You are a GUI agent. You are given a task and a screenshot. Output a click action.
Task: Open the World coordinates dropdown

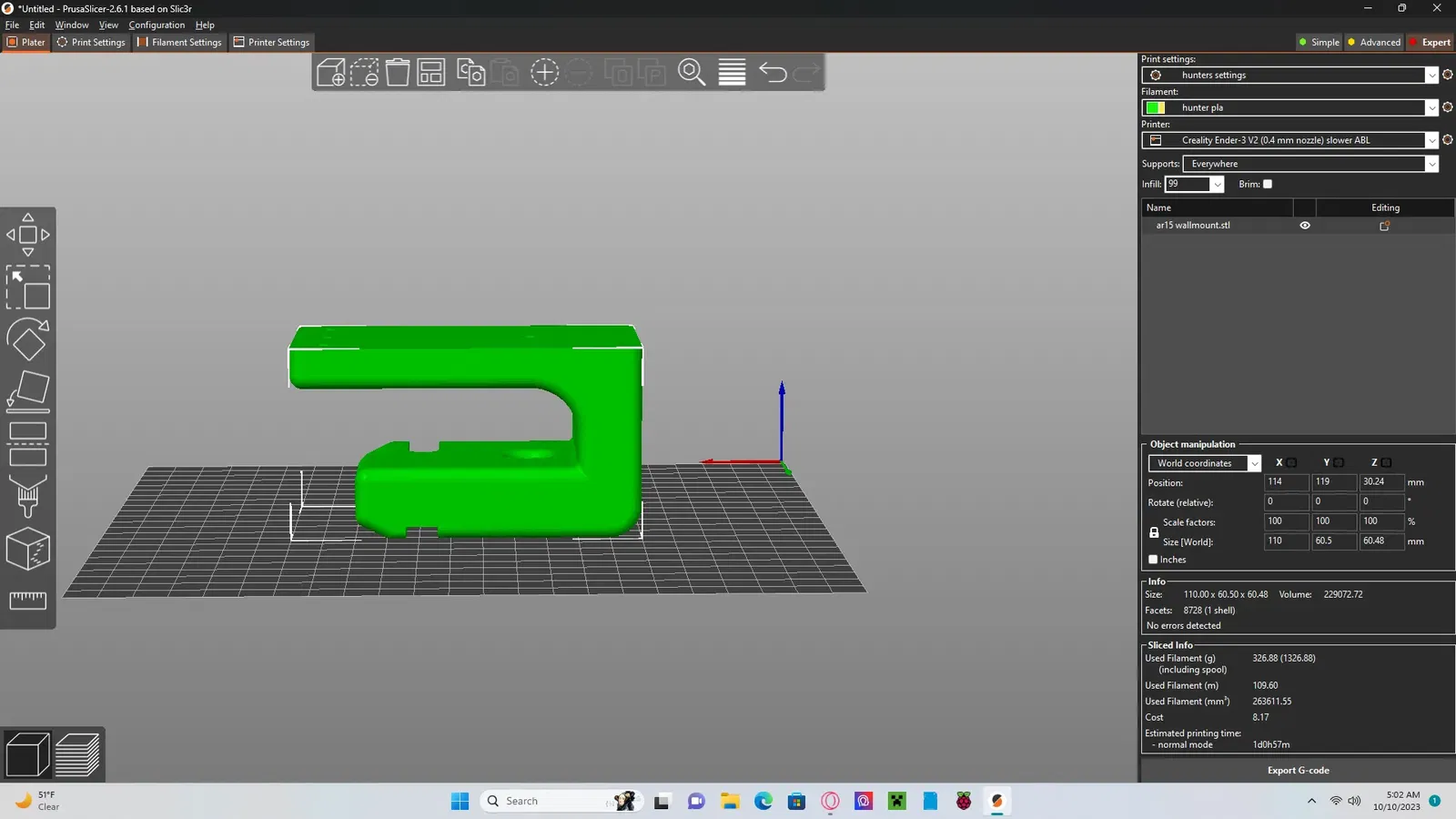click(x=1204, y=463)
